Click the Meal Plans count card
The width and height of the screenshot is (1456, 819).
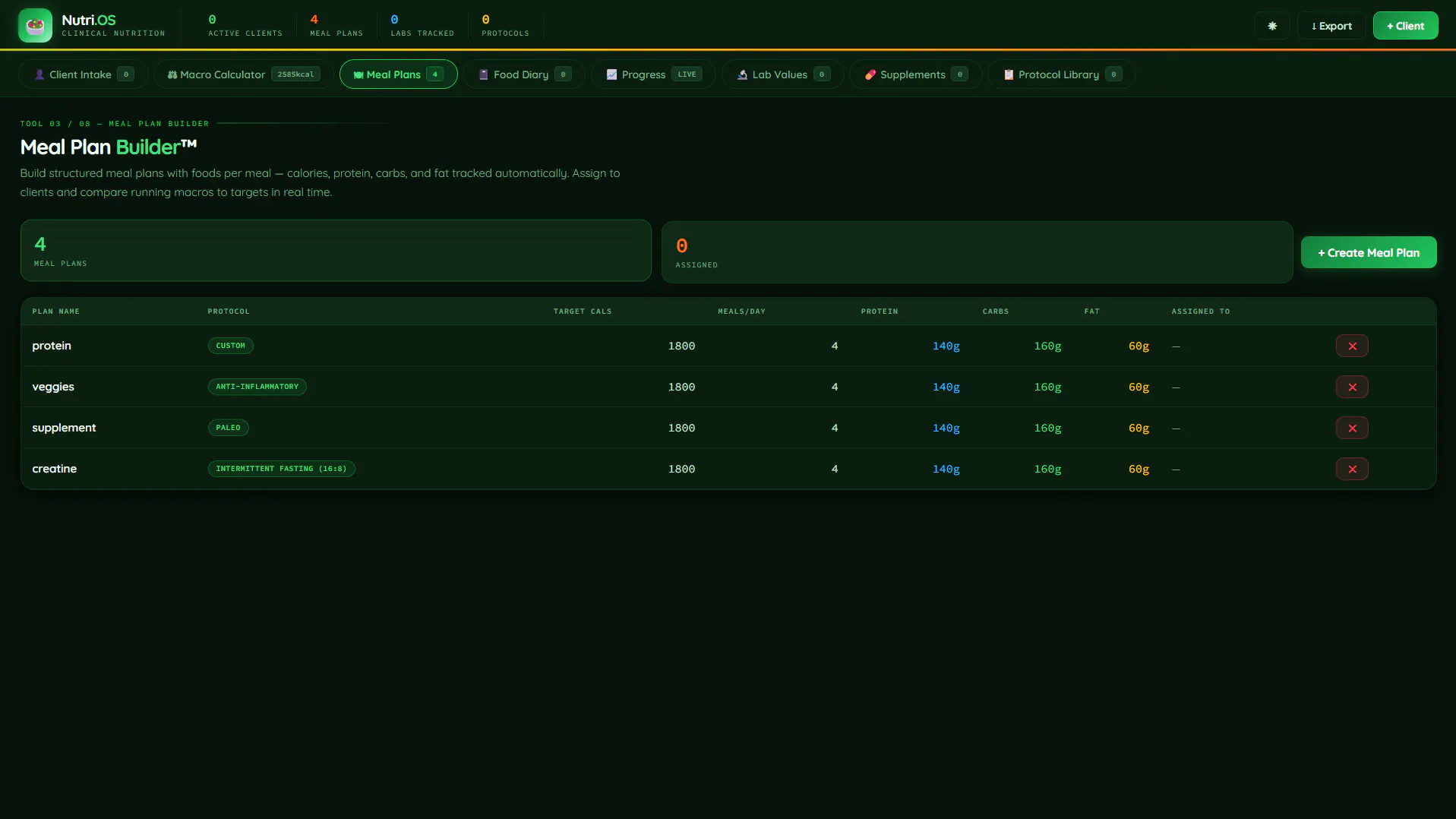click(x=336, y=251)
